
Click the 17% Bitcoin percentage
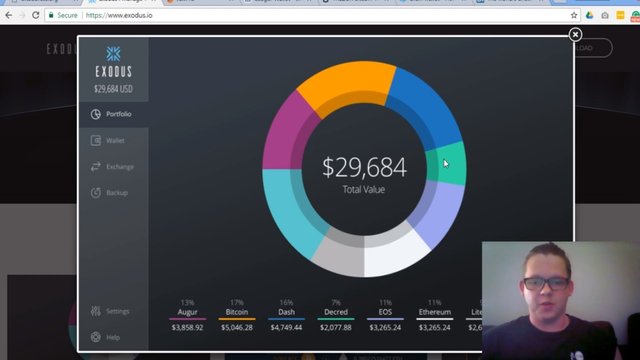[x=237, y=302]
